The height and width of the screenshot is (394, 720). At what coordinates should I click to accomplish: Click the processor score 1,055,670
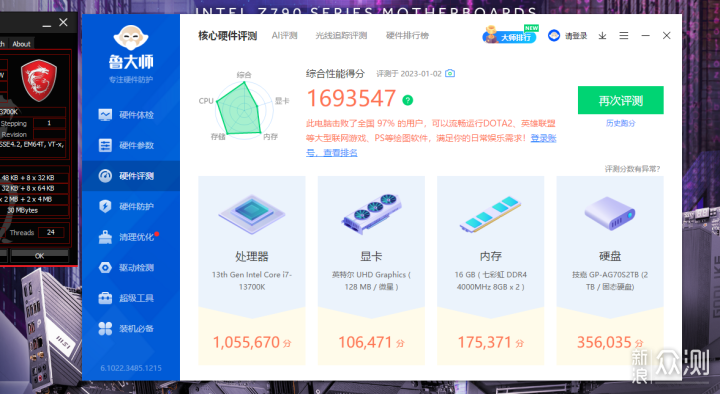(x=252, y=343)
